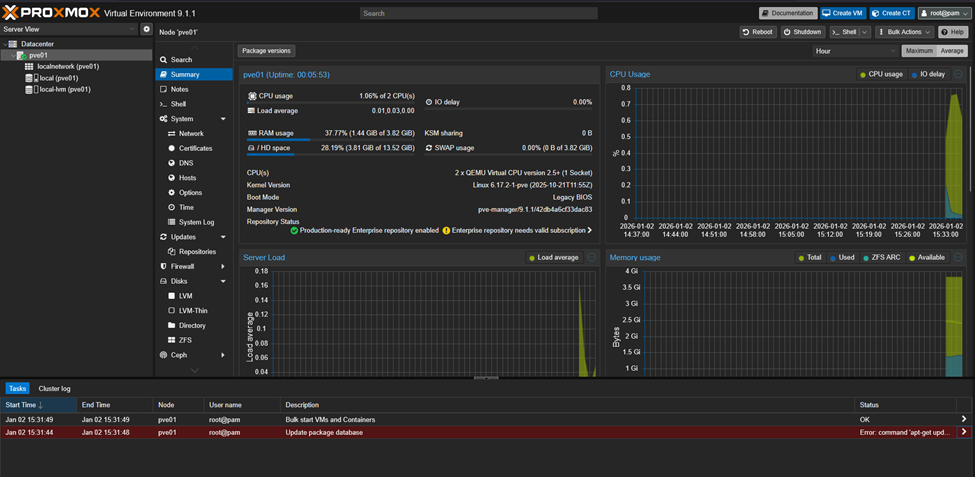Switch graphs to Average
This screenshot has width=975, height=477.
pyautogui.click(x=951, y=51)
